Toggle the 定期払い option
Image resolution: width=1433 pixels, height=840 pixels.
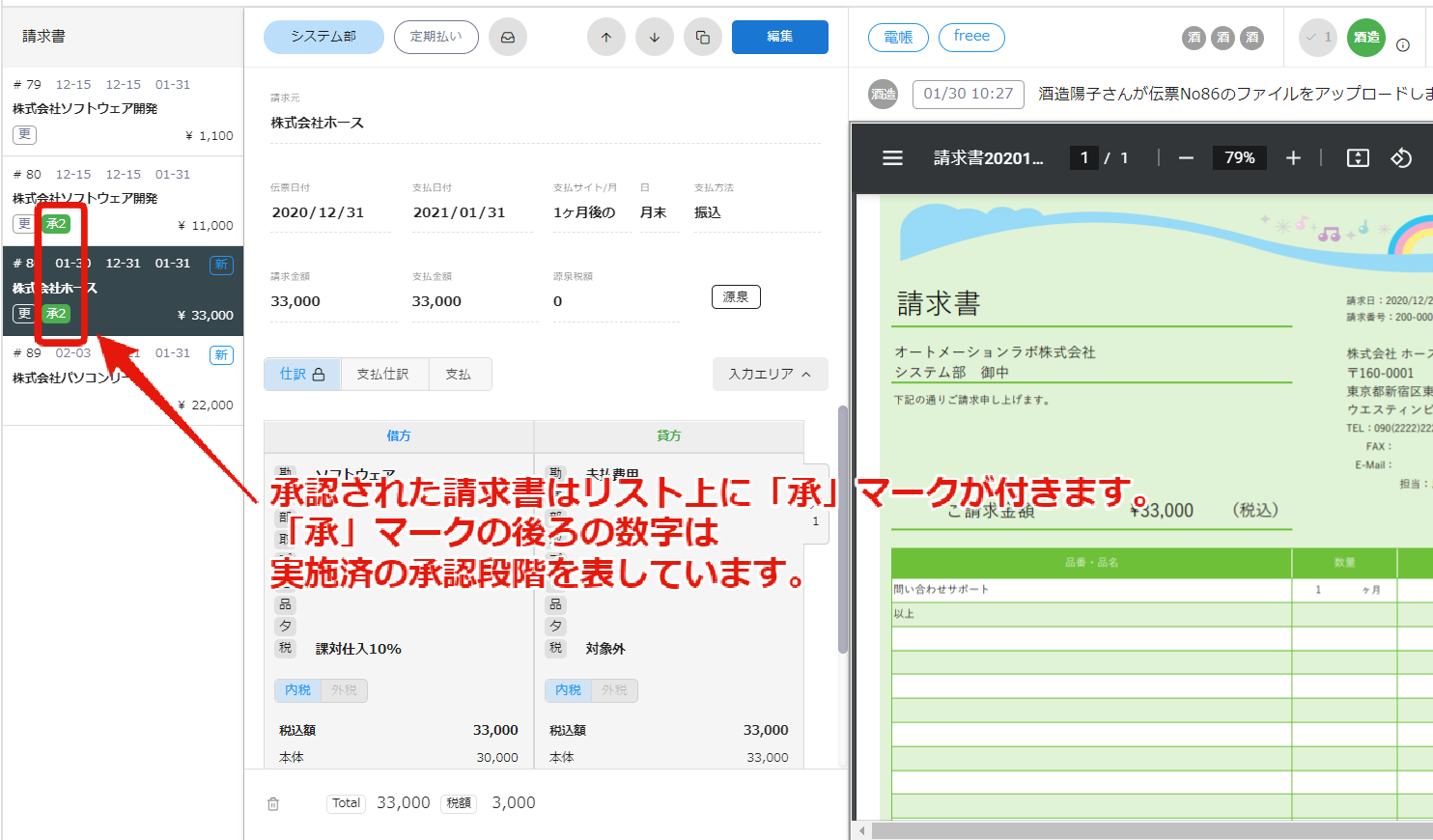tap(436, 37)
